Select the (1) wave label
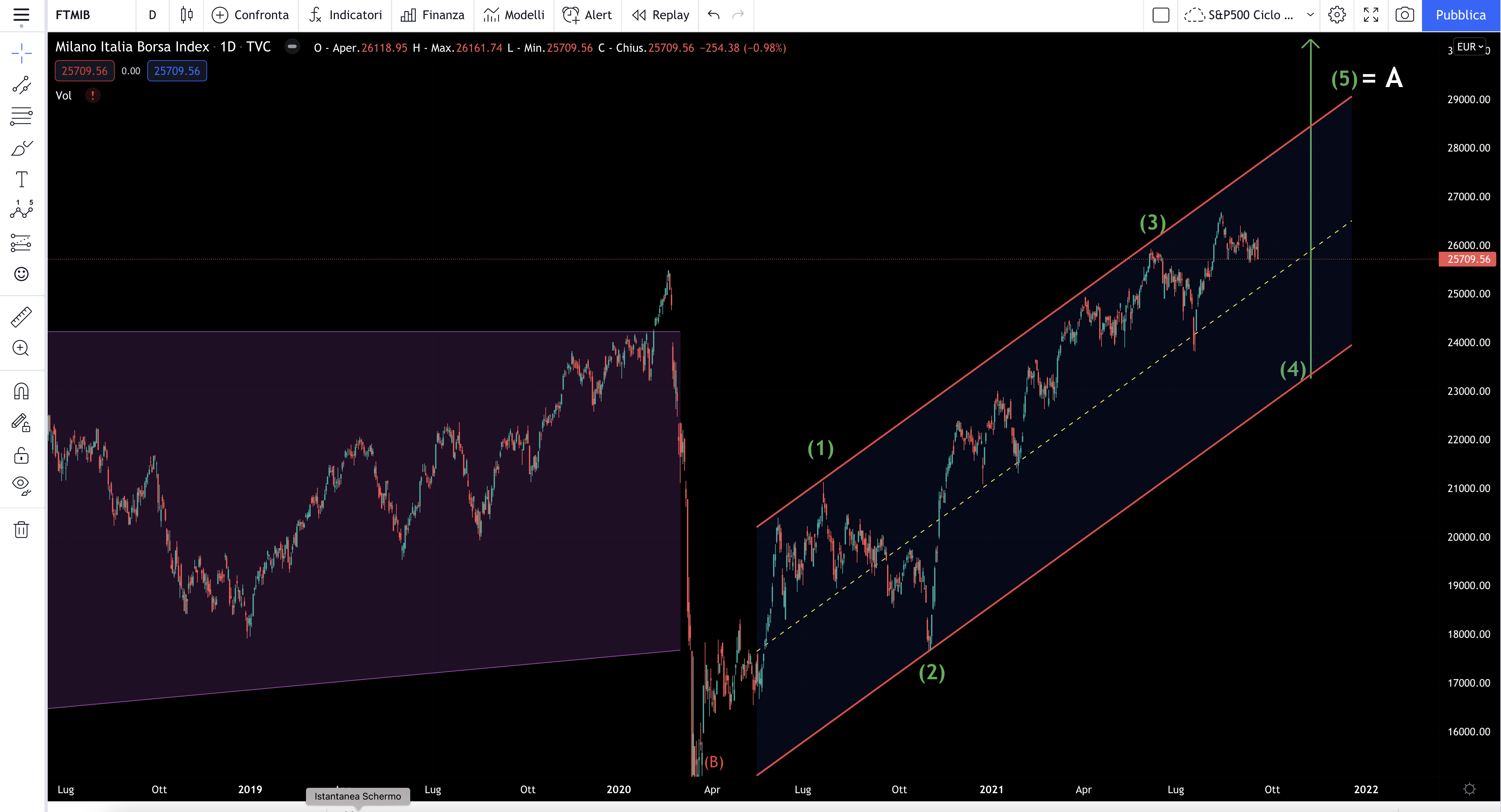Image resolution: width=1501 pixels, height=812 pixels. 820,449
